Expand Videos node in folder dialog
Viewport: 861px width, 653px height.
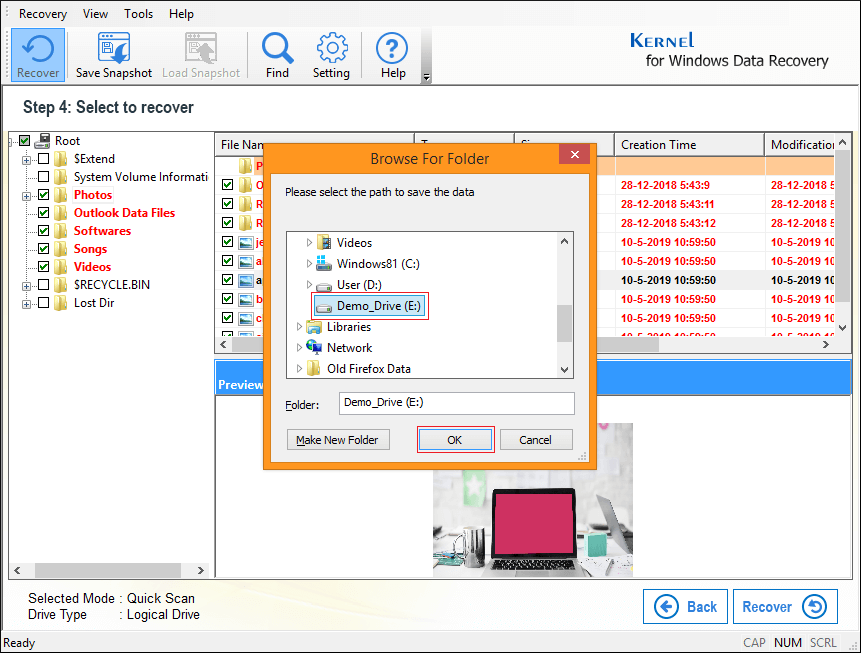pyautogui.click(x=309, y=242)
